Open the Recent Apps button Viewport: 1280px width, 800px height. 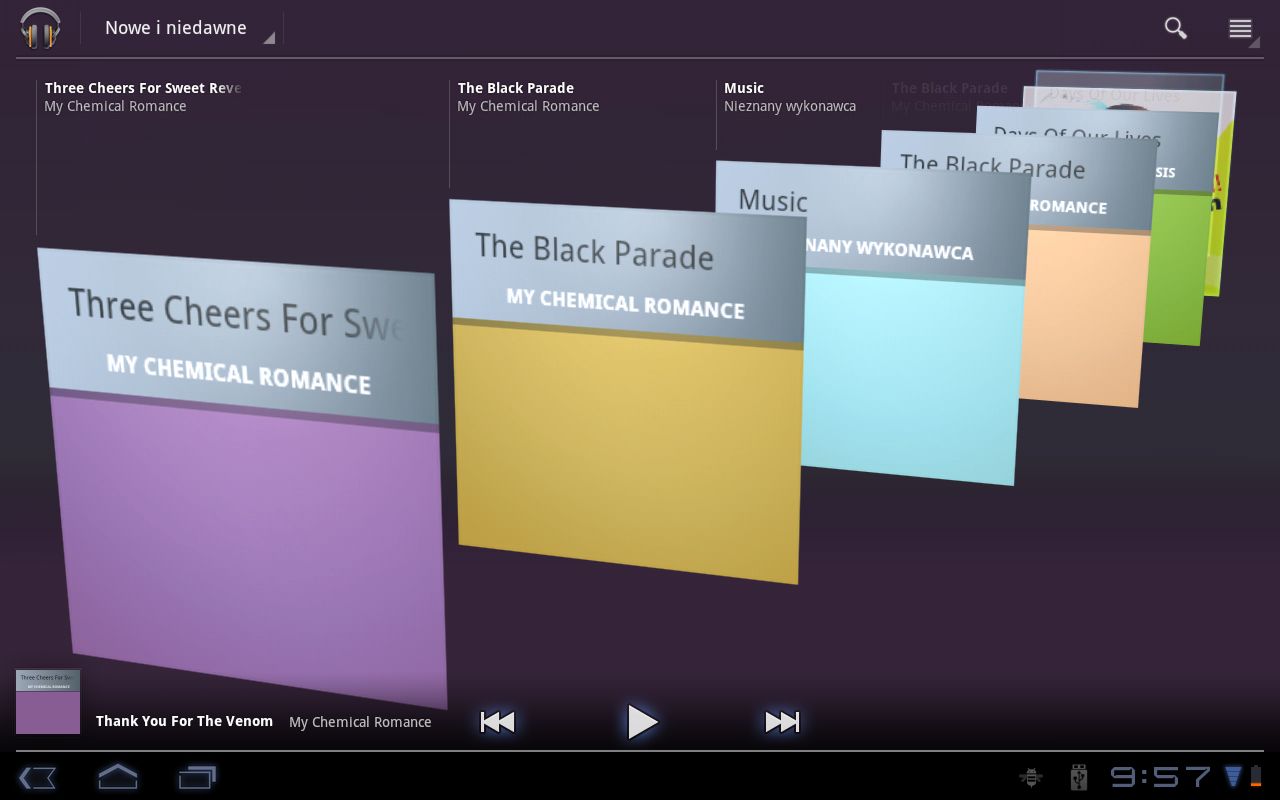(x=197, y=777)
